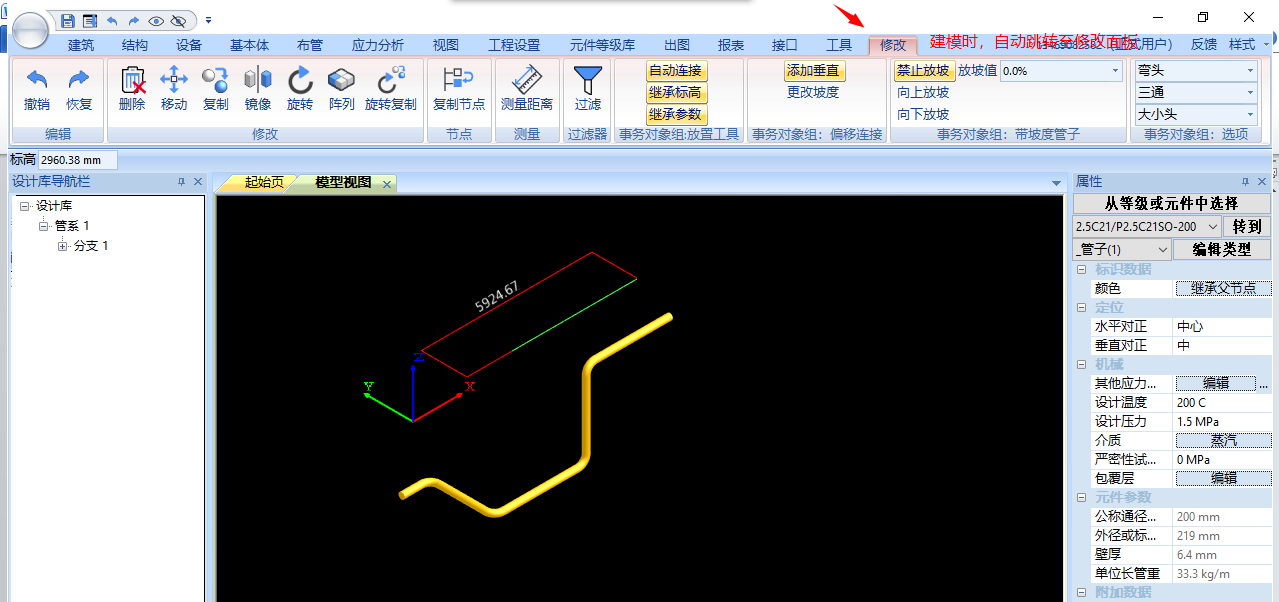Switch to the 应力分析 ribbon tab
Screen dimensions: 1279x602
[x=378, y=45]
